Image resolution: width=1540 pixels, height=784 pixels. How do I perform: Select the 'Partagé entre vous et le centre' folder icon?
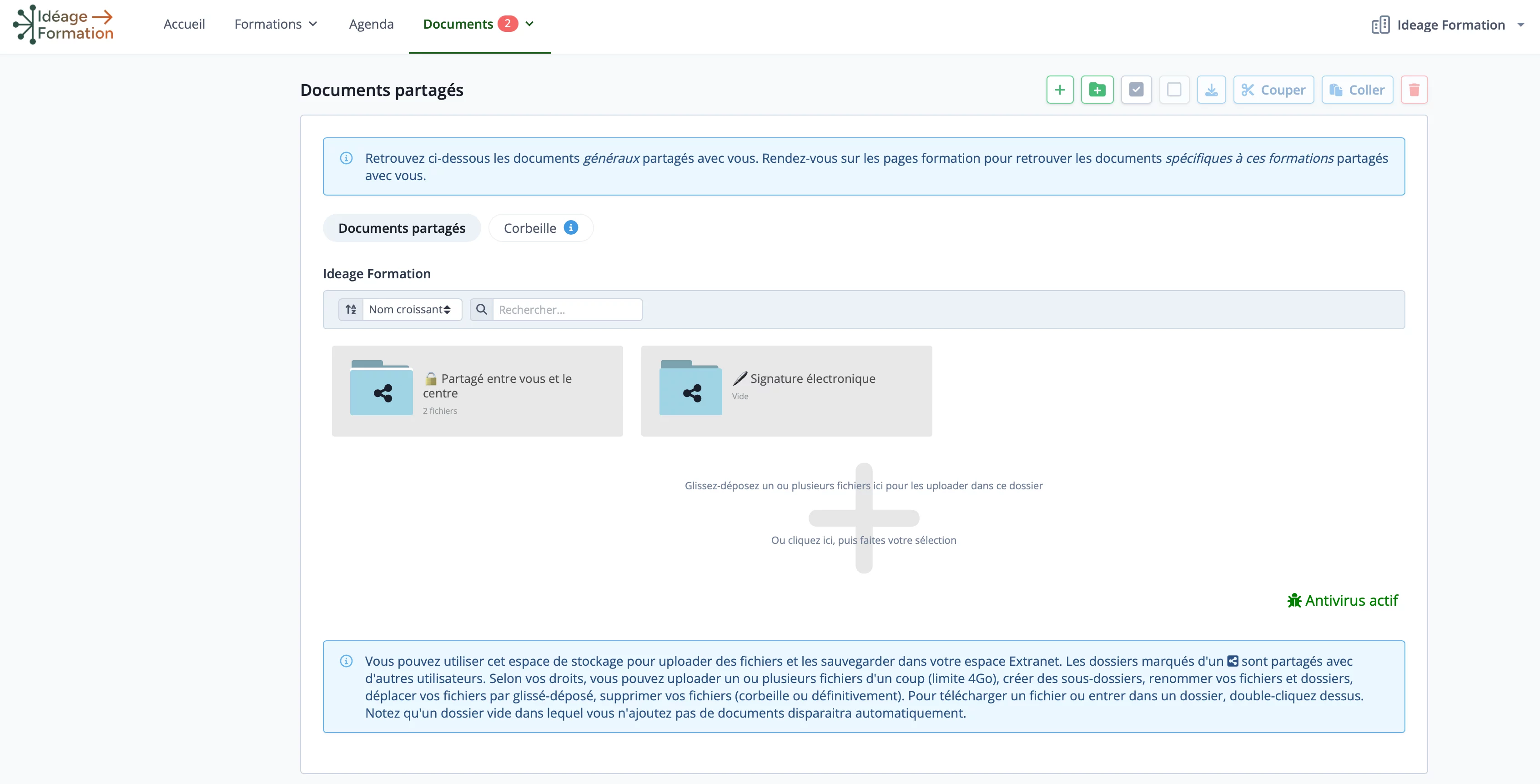click(x=382, y=387)
